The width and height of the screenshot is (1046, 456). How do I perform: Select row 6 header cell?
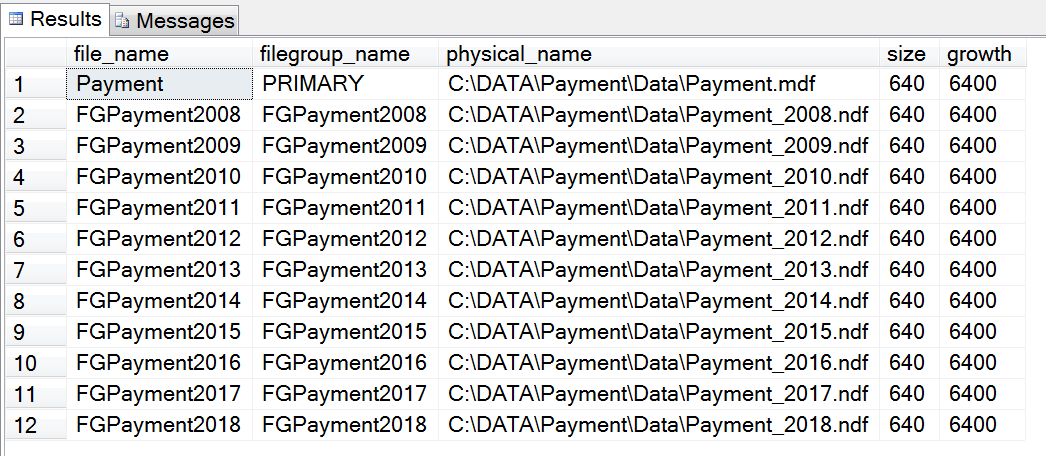(20, 239)
